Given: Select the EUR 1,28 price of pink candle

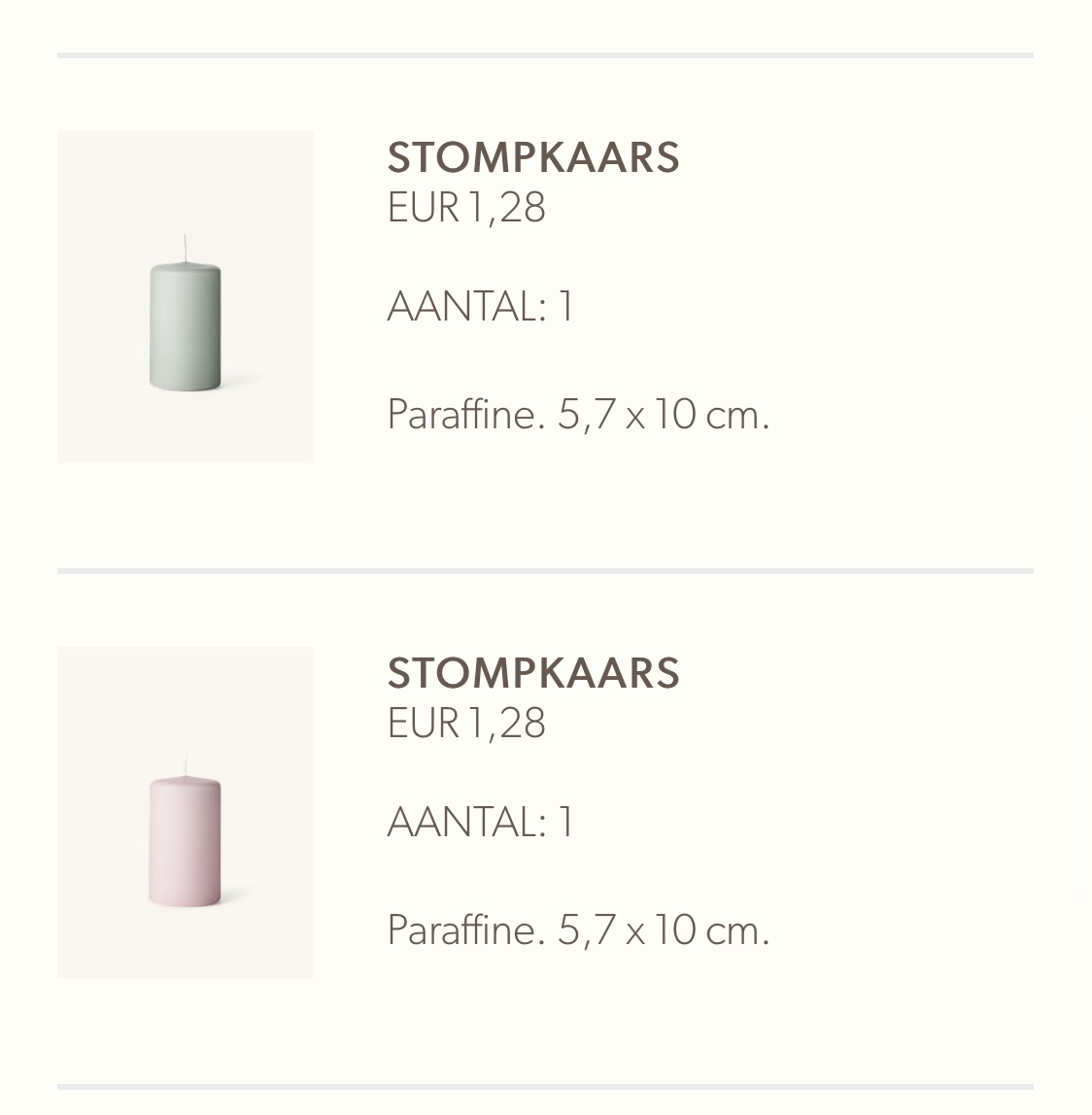Looking at the screenshot, I should 466,724.
